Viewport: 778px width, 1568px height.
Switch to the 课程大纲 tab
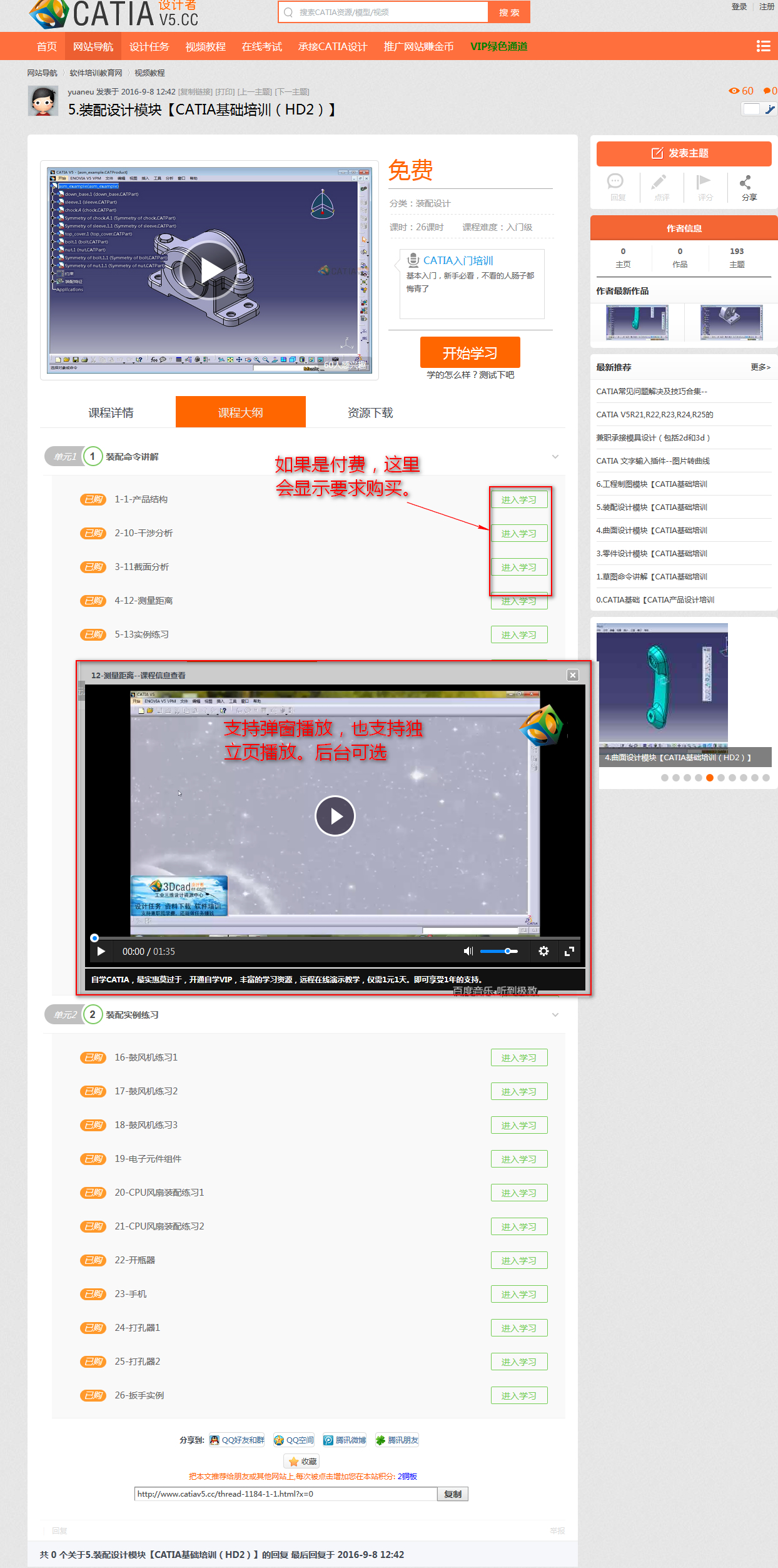point(241,412)
